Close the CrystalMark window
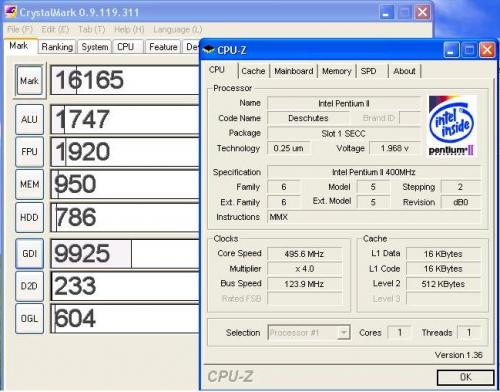 tap(422, 13)
